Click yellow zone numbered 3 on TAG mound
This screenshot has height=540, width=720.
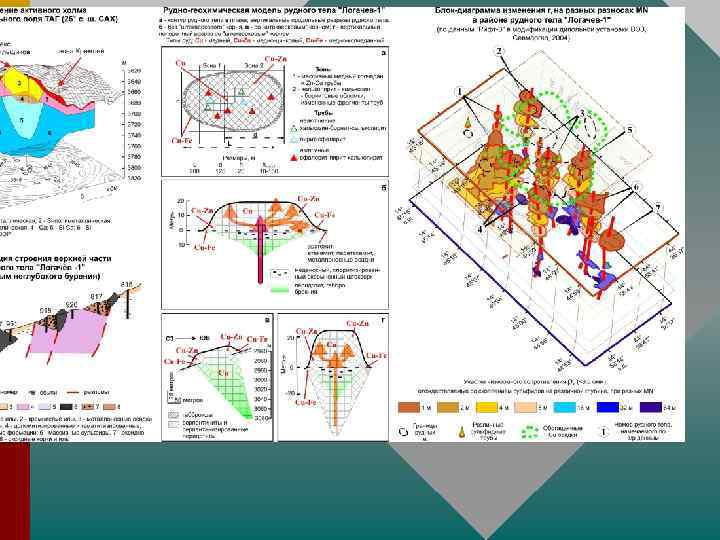coord(18,83)
